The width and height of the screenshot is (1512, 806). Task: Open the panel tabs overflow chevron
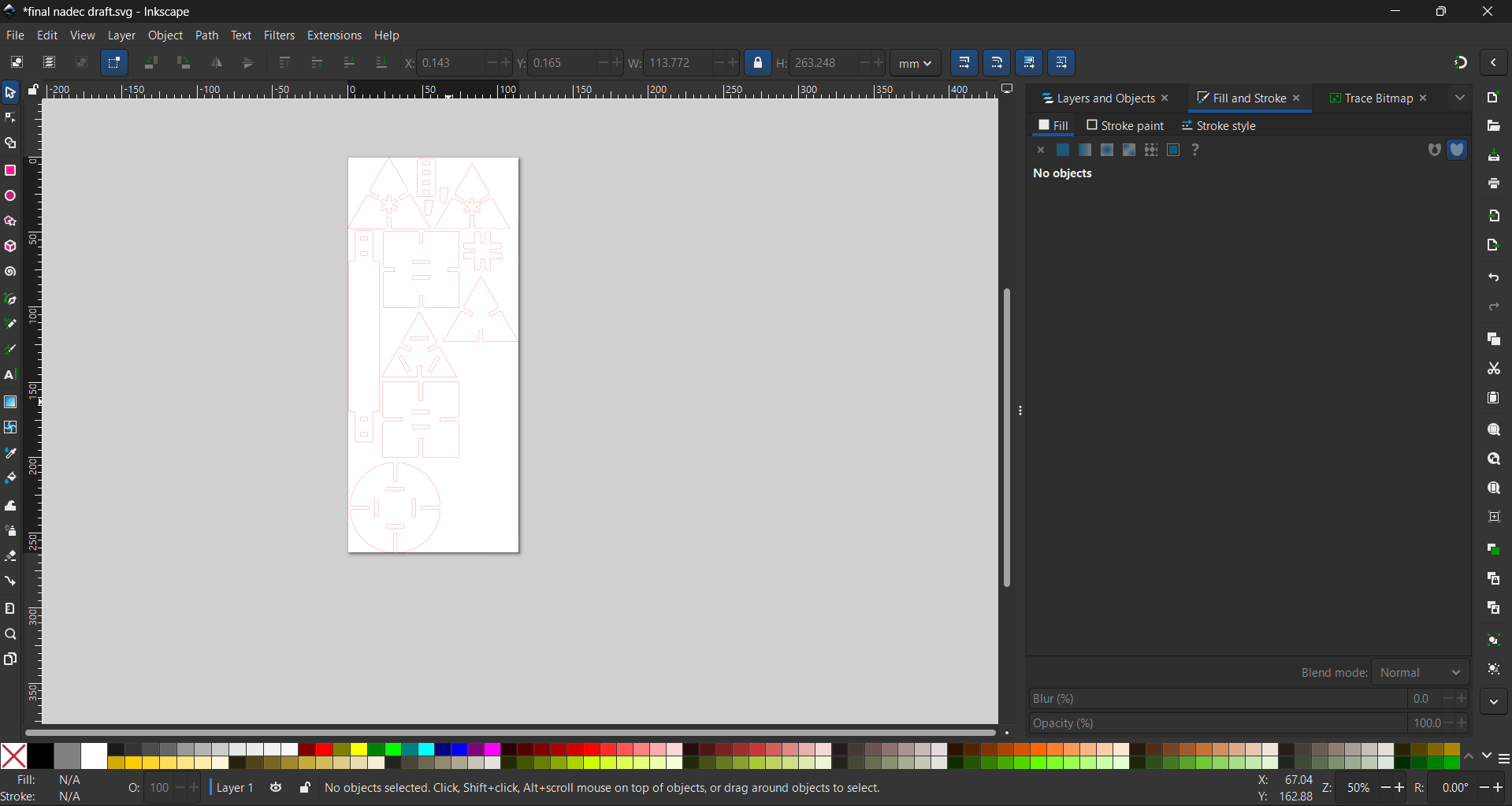click(x=1461, y=98)
